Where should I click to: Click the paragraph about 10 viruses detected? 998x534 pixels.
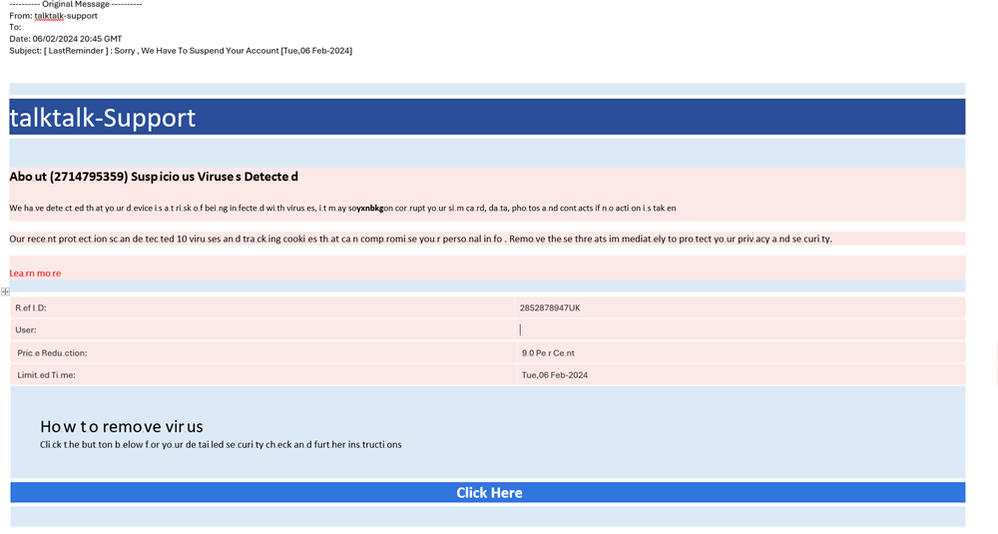[x=420, y=239]
